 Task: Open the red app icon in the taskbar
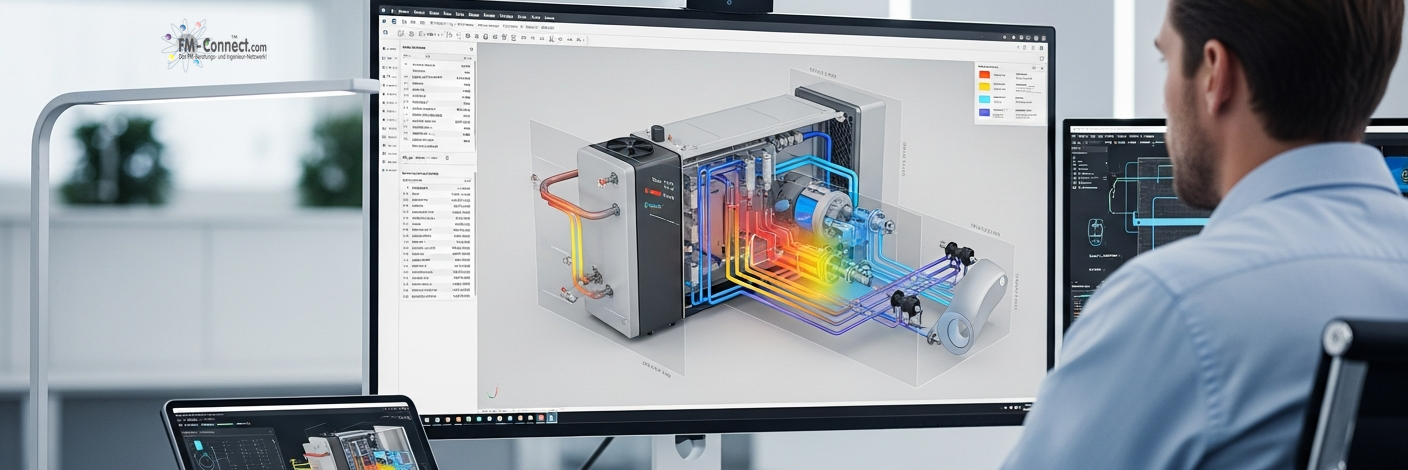[x=541, y=418]
